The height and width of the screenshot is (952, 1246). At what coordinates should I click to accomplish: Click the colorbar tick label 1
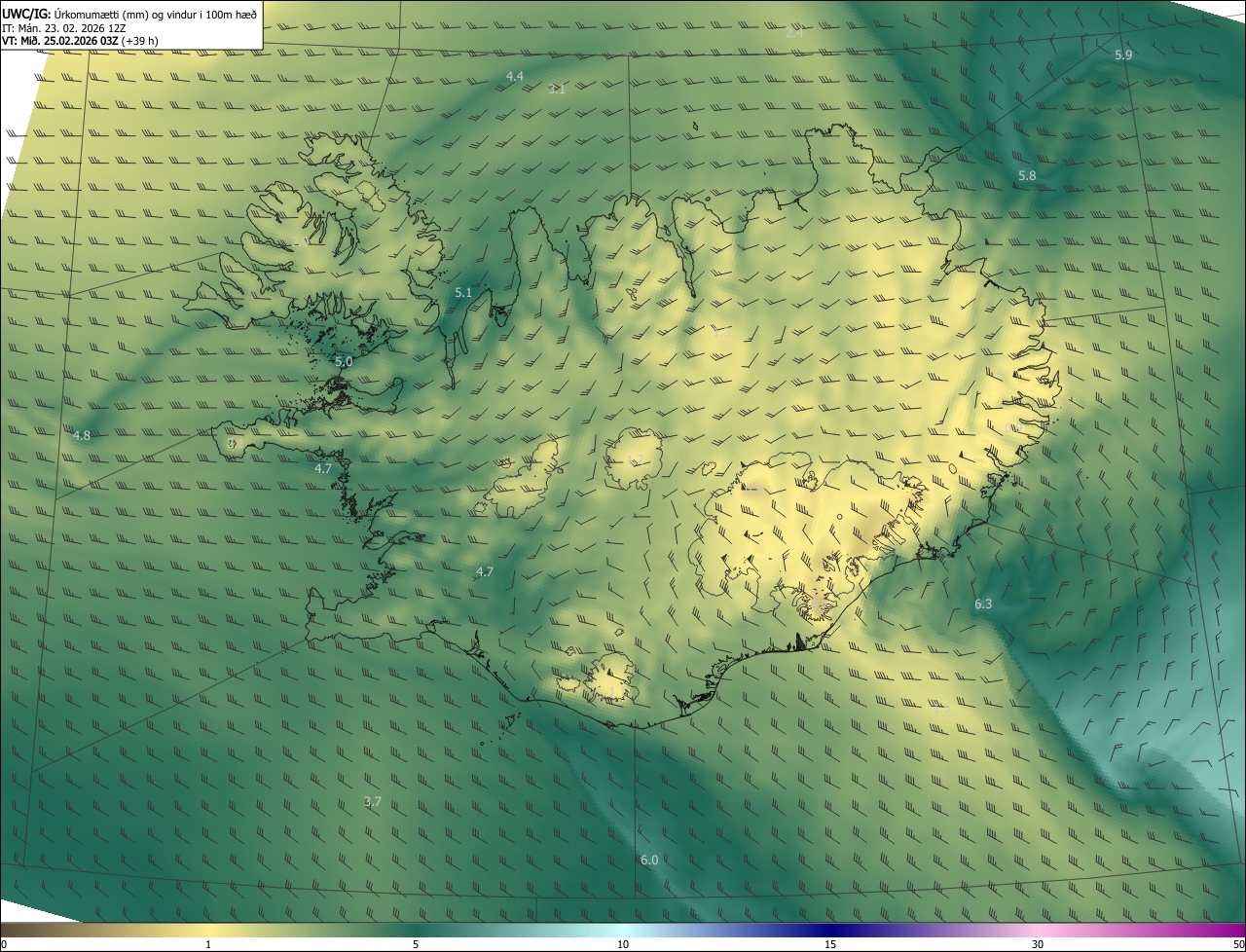coord(208,944)
